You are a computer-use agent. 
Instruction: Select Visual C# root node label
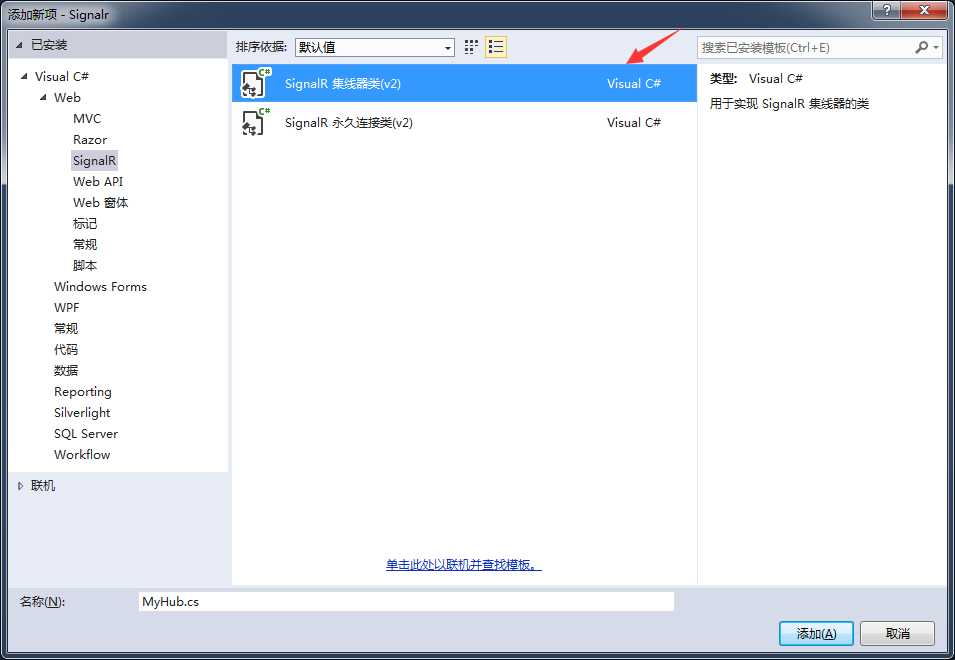[62, 77]
